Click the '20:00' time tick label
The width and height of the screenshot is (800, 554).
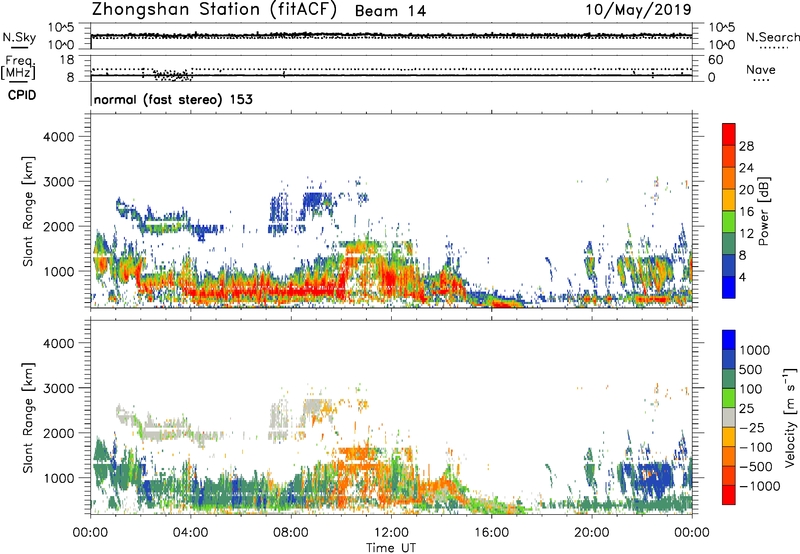tap(592, 533)
